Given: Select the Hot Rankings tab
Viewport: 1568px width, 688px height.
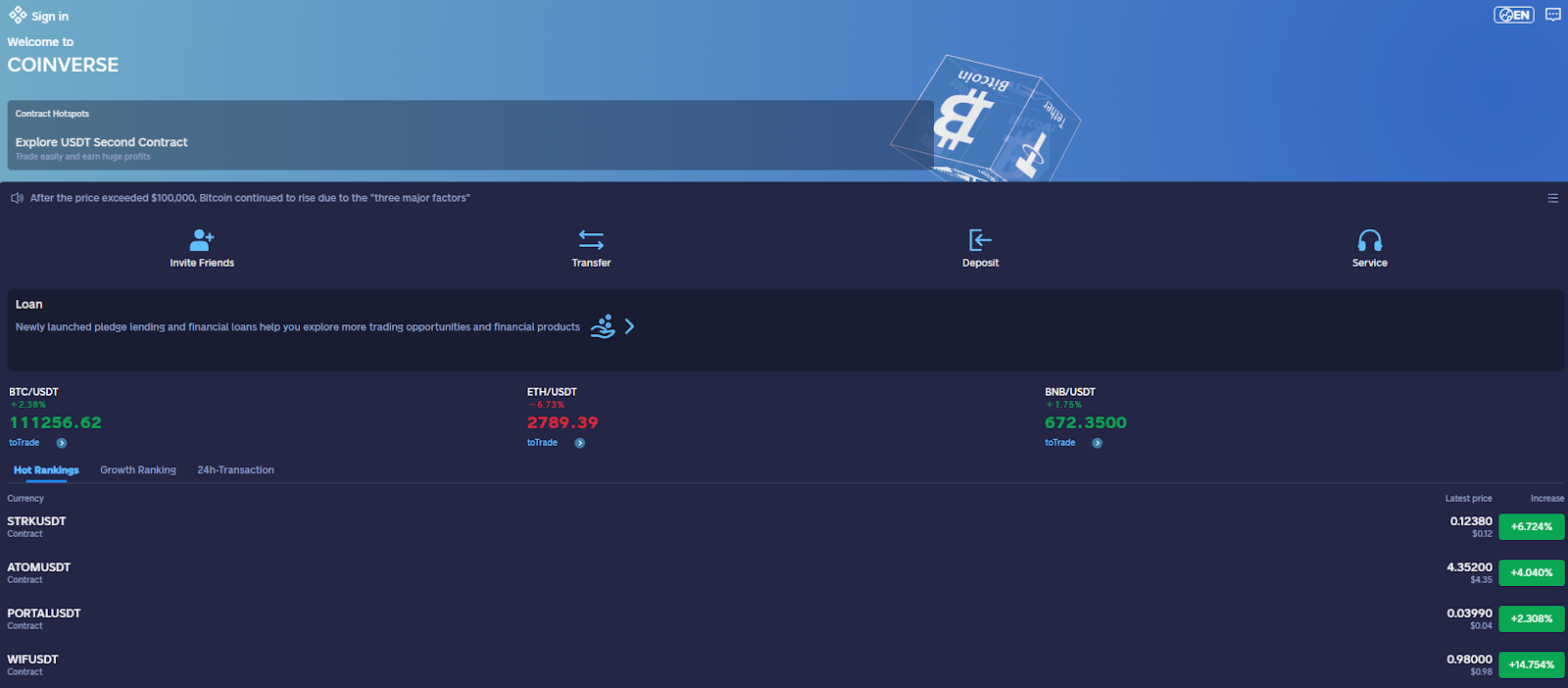Looking at the screenshot, I should (x=46, y=470).
